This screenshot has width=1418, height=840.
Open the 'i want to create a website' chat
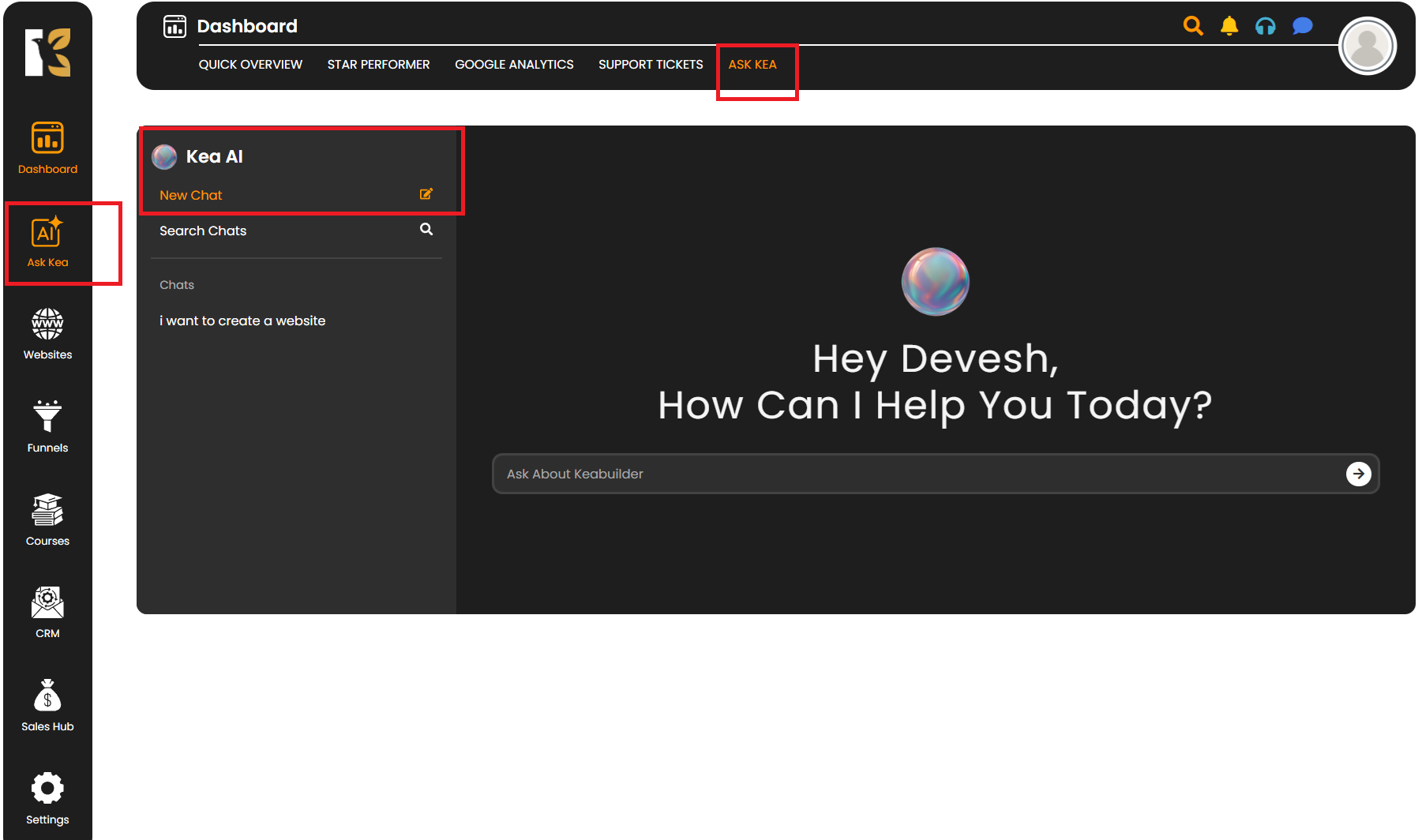[242, 321]
